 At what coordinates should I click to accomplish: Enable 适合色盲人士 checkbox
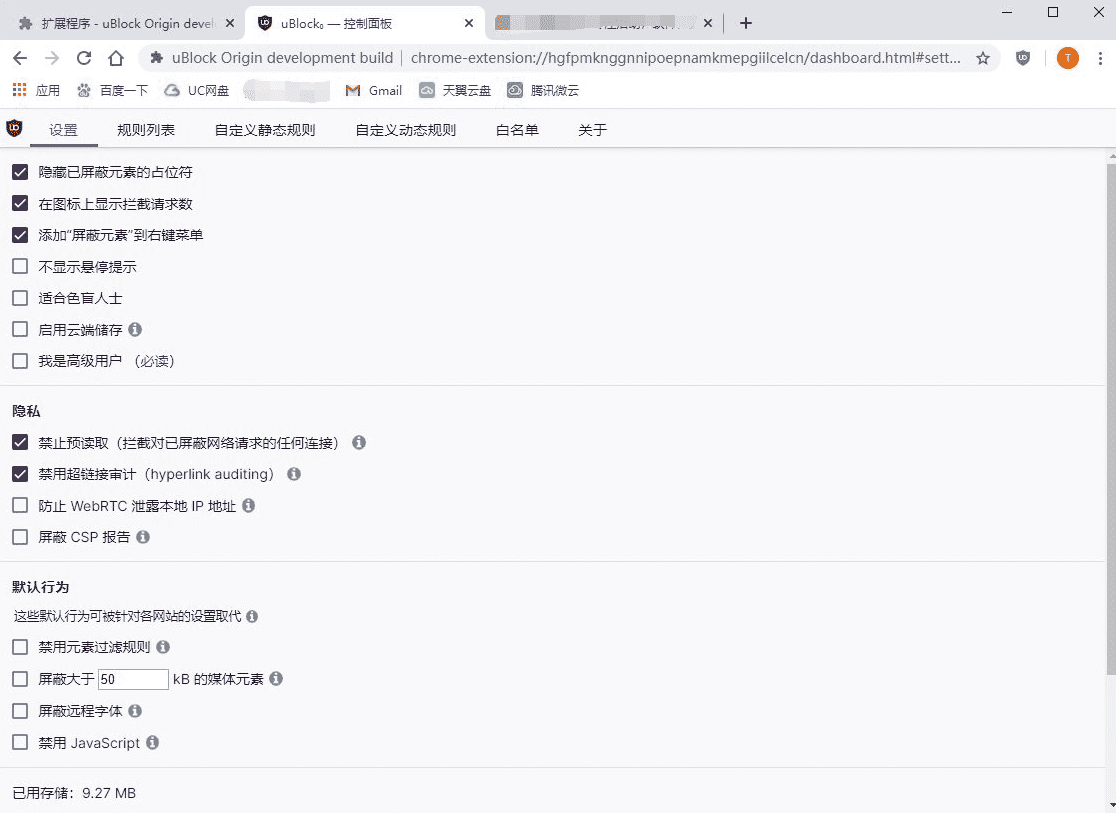pyautogui.click(x=20, y=298)
